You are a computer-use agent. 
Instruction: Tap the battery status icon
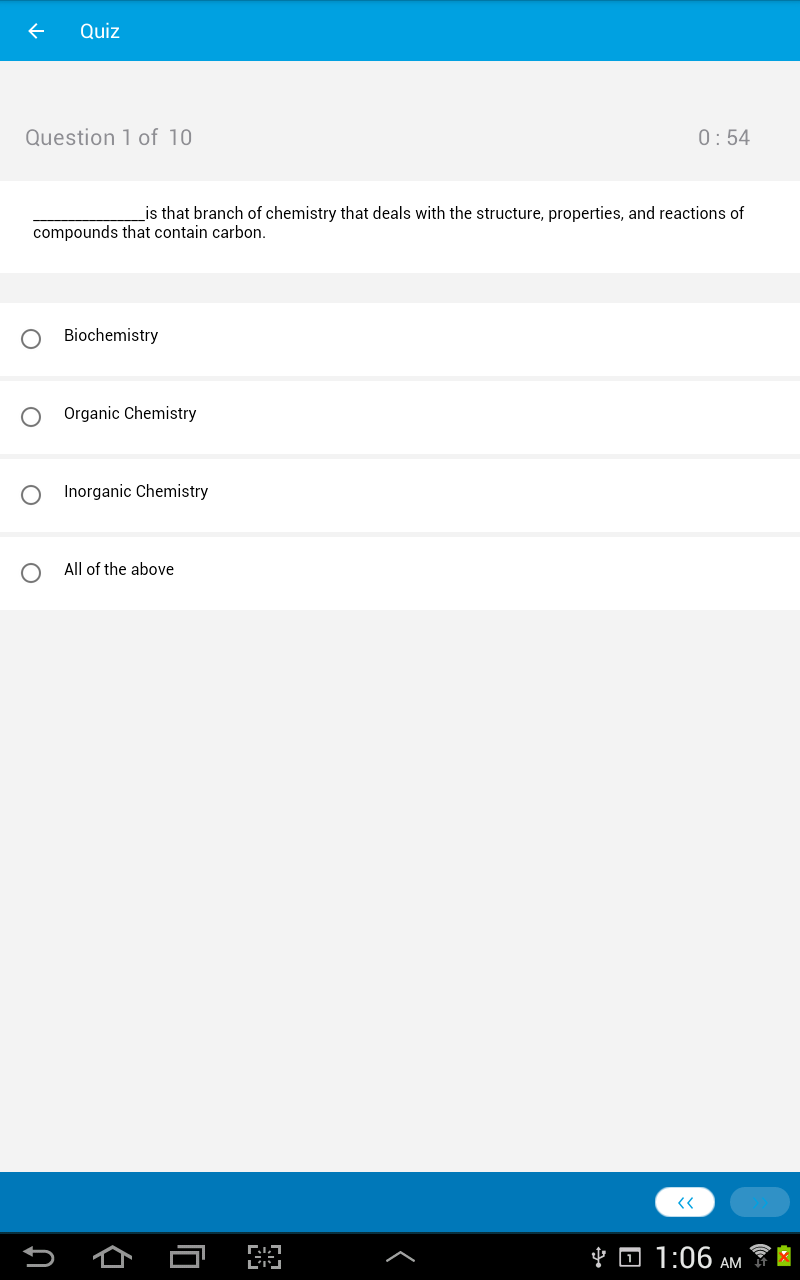tap(784, 1255)
